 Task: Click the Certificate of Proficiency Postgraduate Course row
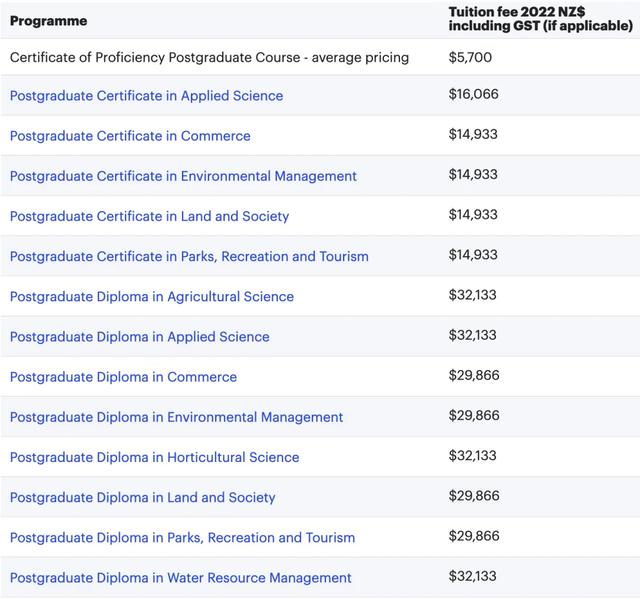point(209,57)
